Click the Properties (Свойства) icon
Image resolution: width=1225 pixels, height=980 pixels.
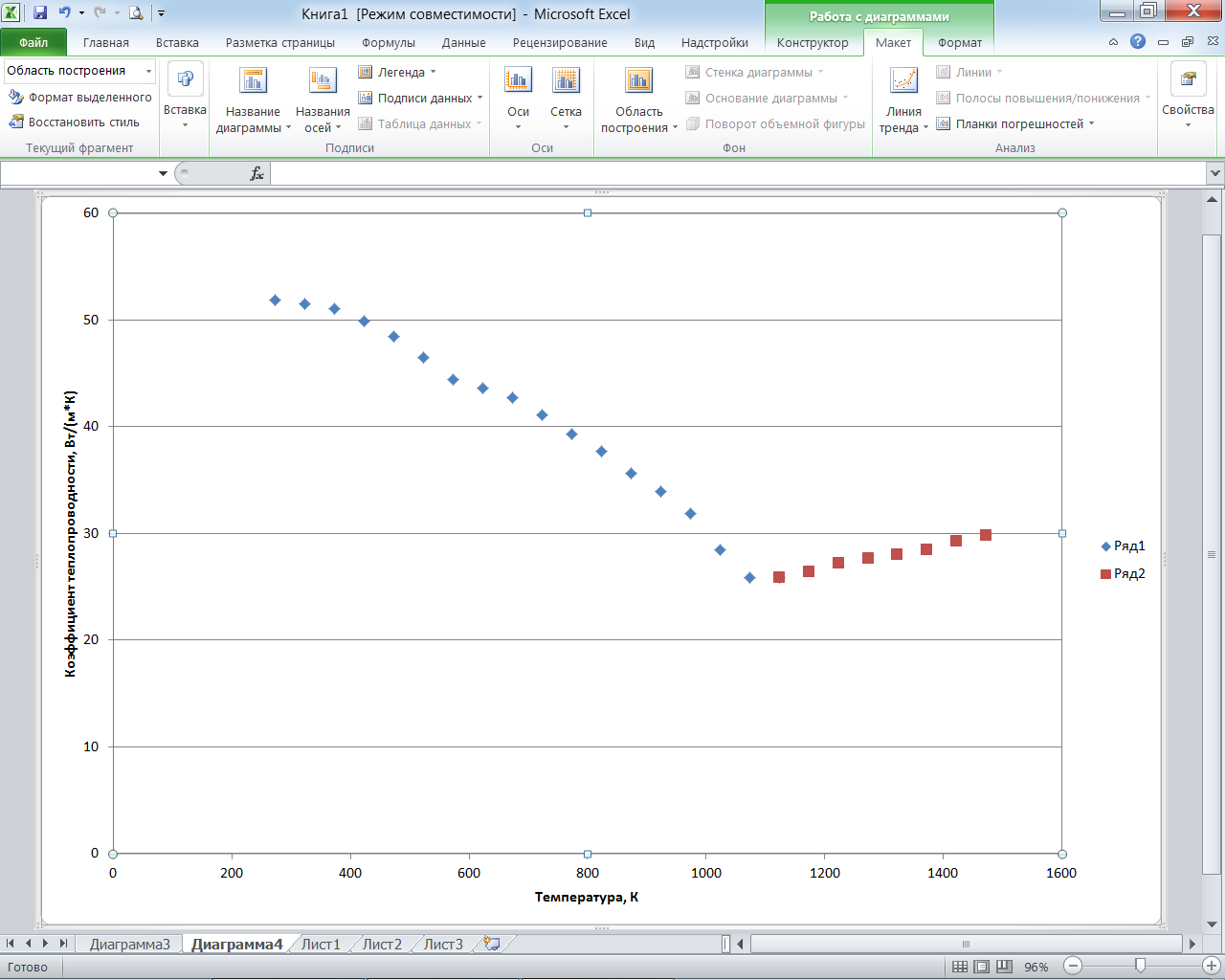pos(1188,80)
